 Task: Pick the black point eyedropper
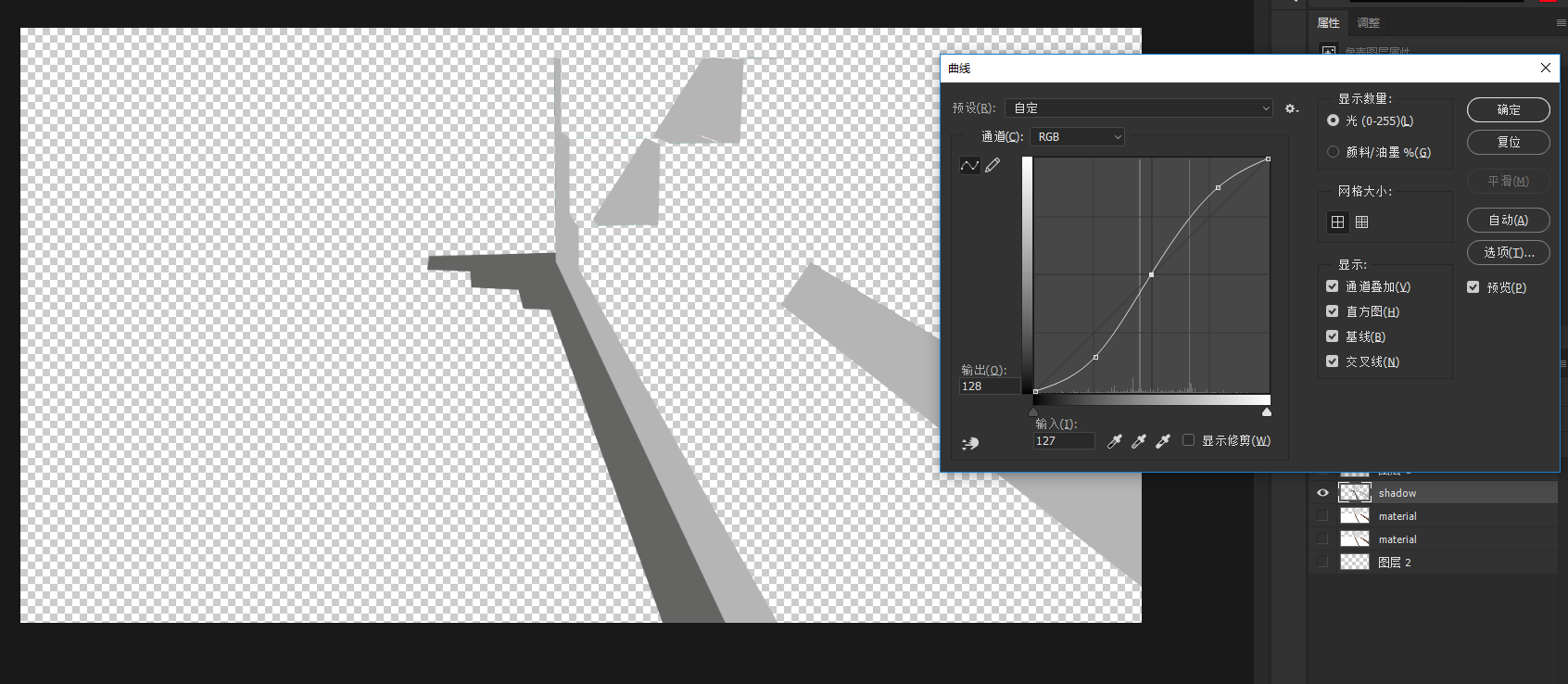coord(1115,441)
